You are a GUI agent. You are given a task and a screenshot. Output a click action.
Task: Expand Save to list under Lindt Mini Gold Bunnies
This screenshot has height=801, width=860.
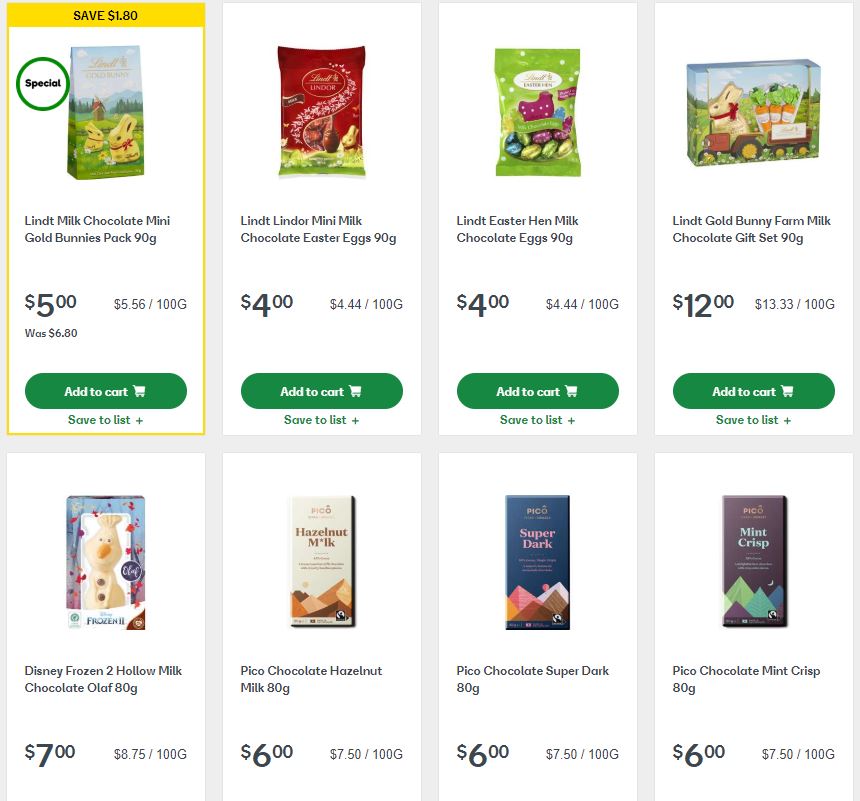(x=103, y=420)
